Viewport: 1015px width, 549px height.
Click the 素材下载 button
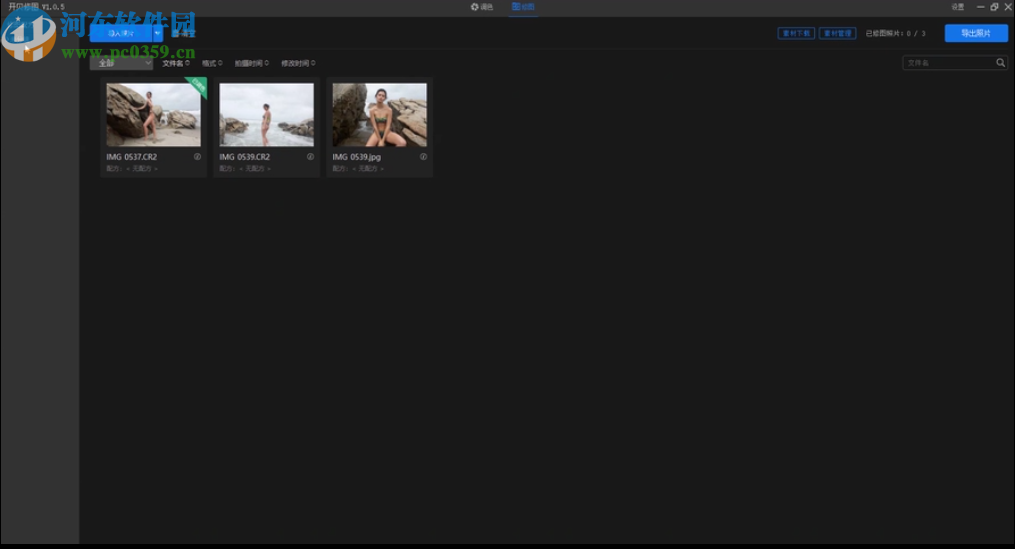coord(796,33)
